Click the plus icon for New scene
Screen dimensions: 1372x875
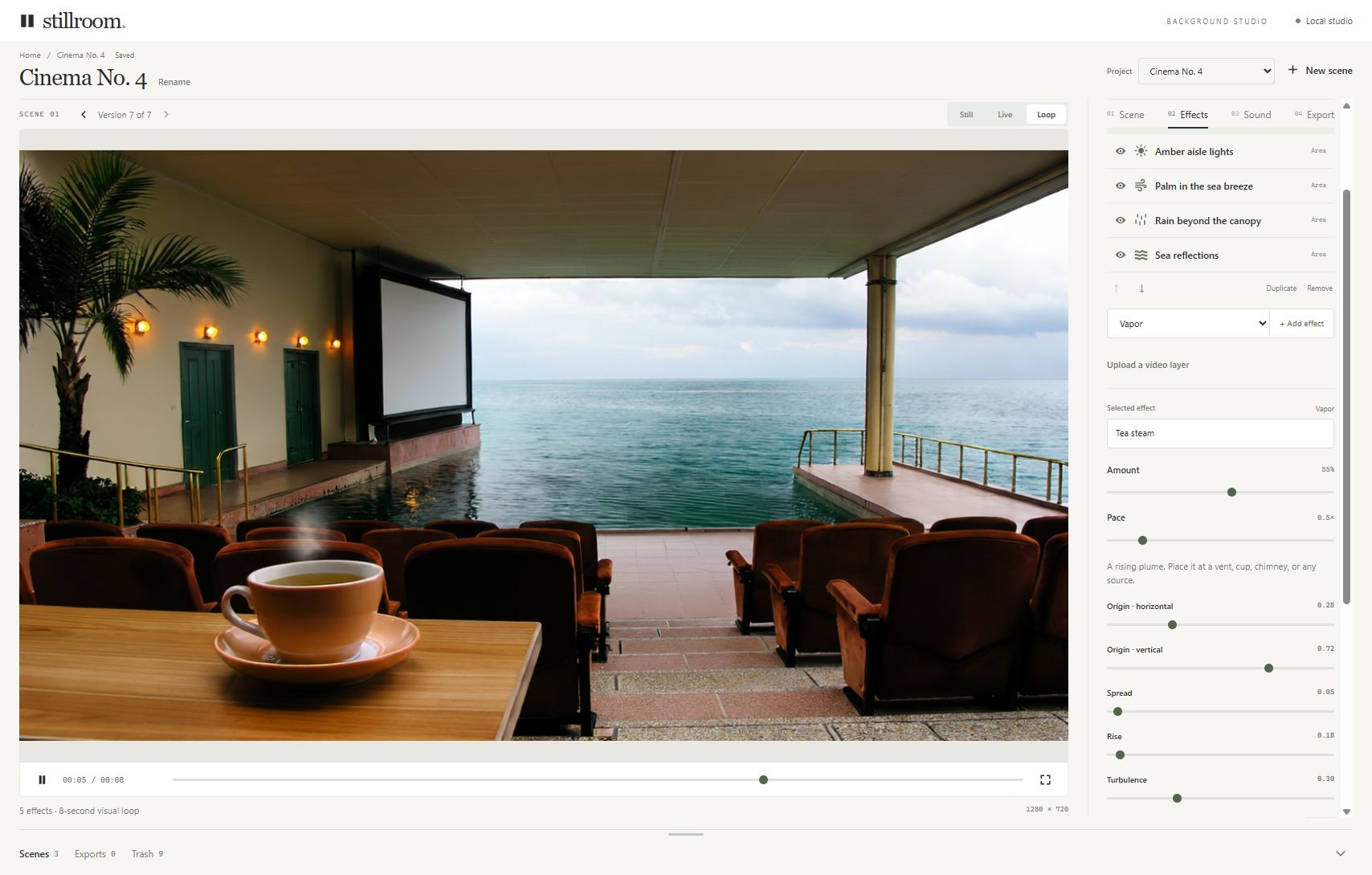tap(1292, 70)
